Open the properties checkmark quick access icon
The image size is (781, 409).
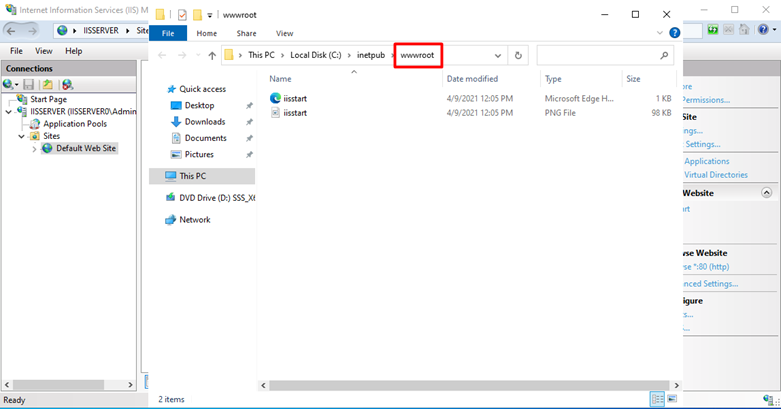182,15
